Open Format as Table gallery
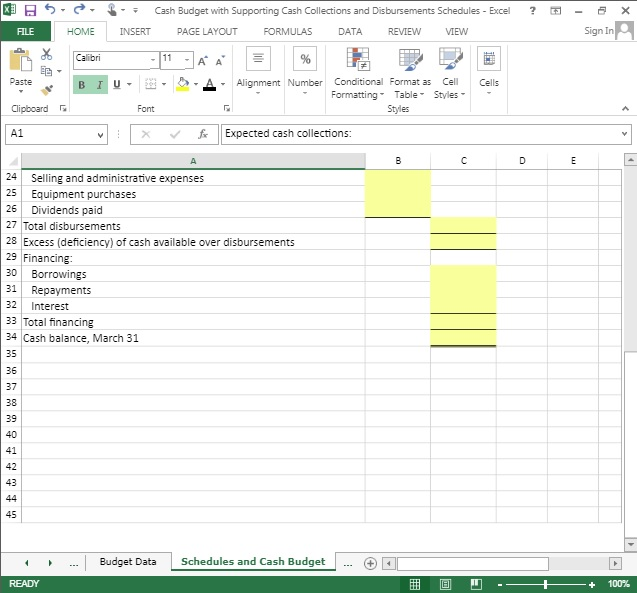Screen dimensions: 637x593 point(410,74)
